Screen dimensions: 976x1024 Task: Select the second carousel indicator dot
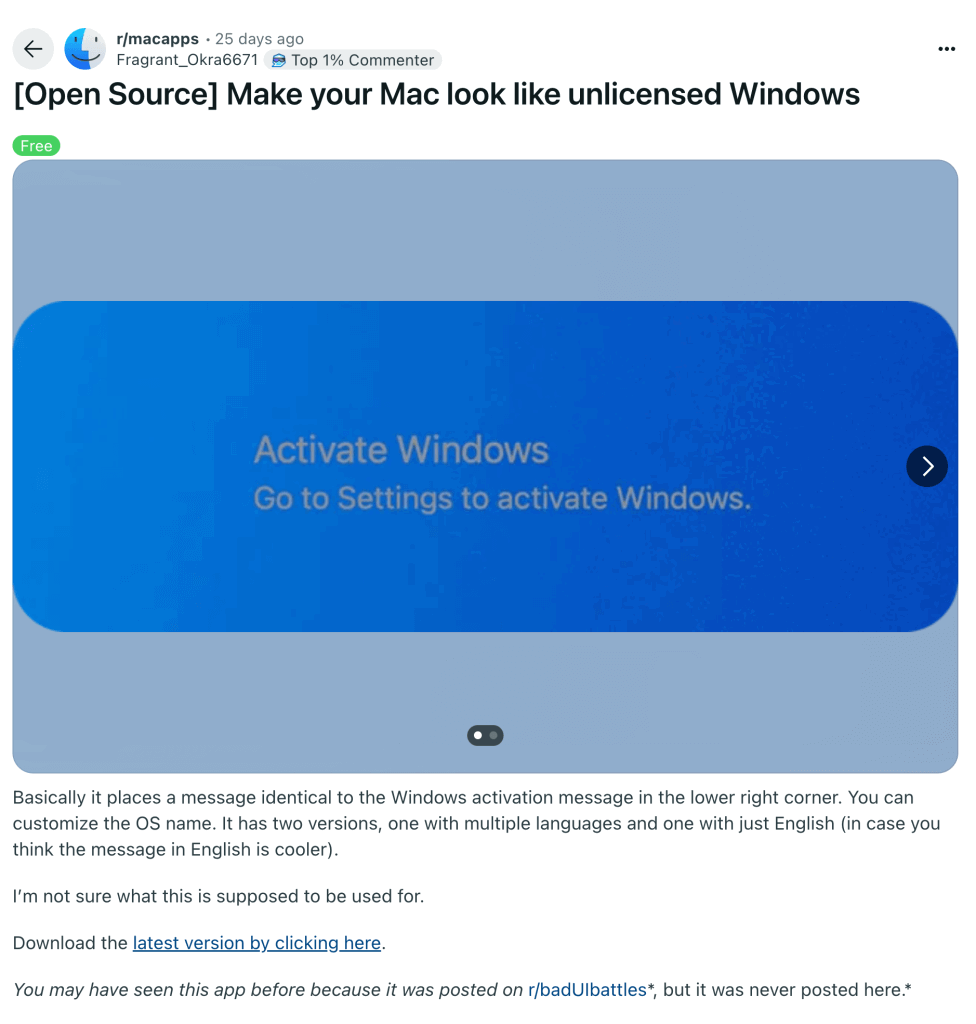[x=493, y=735]
